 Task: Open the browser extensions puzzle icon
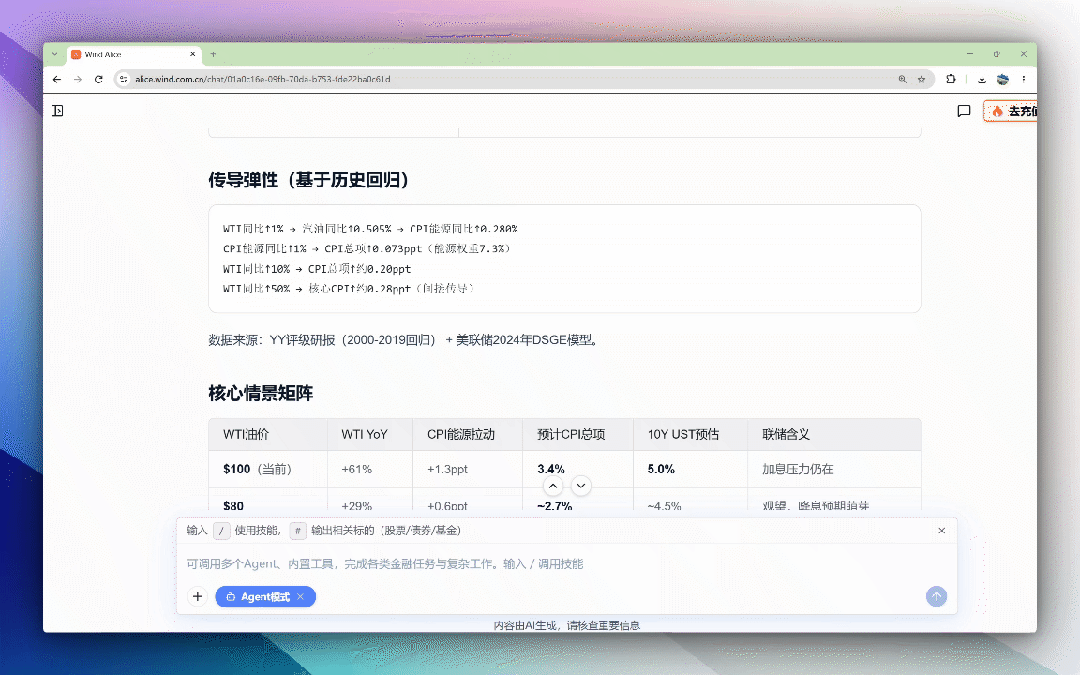[x=951, y=79]
